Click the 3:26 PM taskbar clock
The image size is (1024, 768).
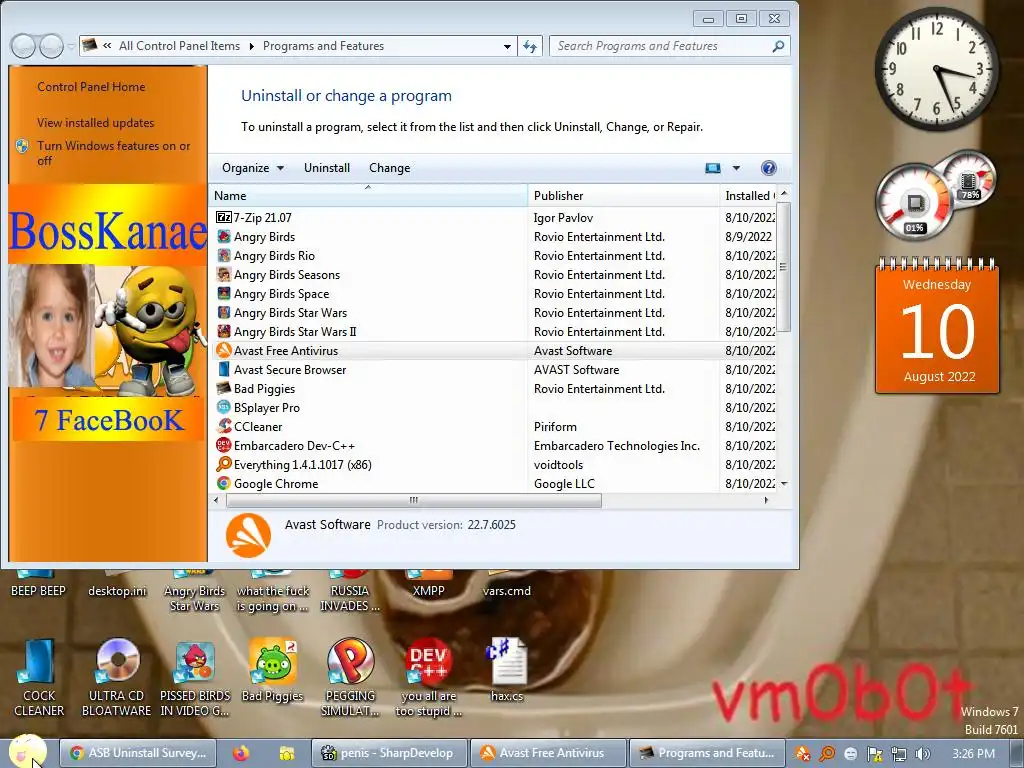coord(973,754)
